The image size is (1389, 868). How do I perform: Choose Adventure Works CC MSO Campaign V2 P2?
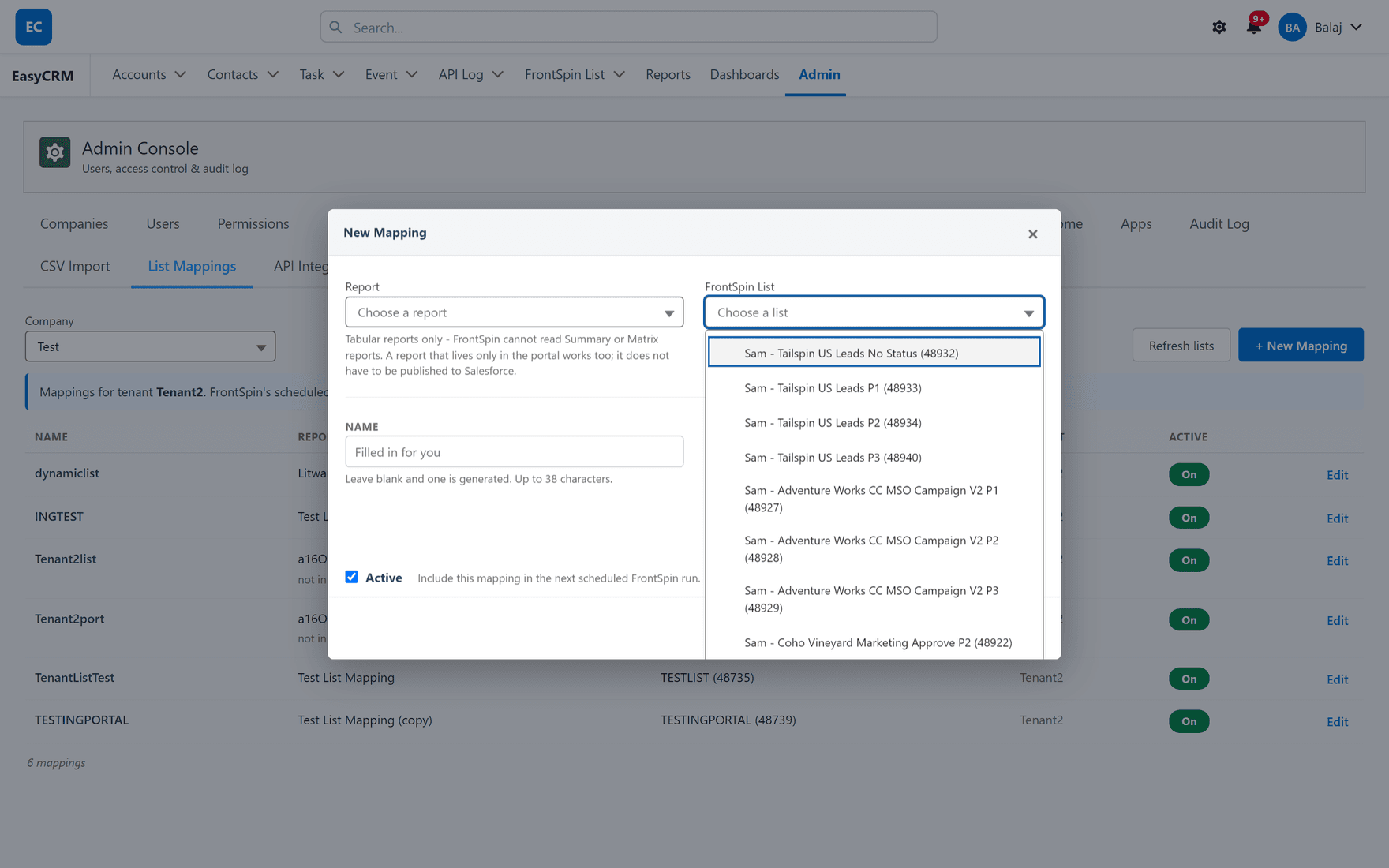point(874,549)
